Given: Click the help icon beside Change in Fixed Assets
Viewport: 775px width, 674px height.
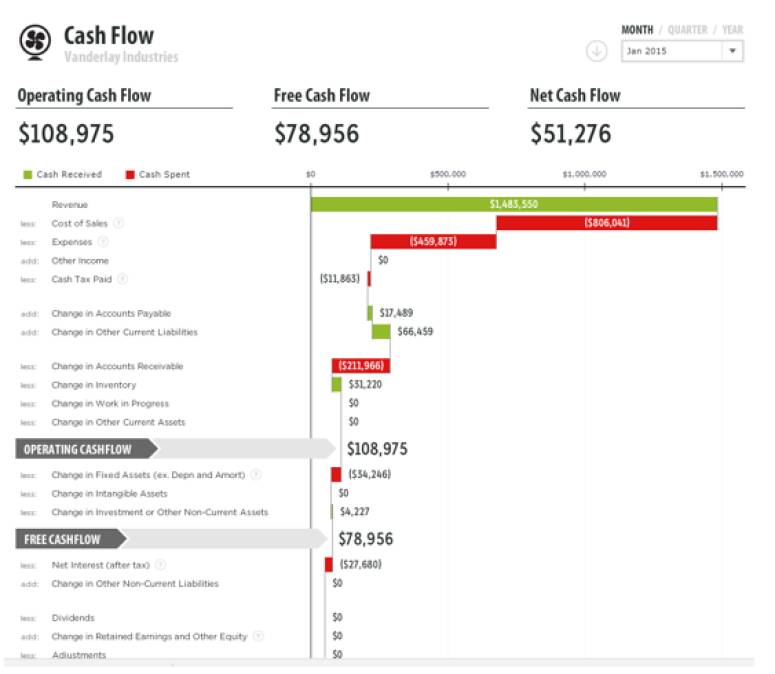Looking at the screenshot, I should point(256,475).
